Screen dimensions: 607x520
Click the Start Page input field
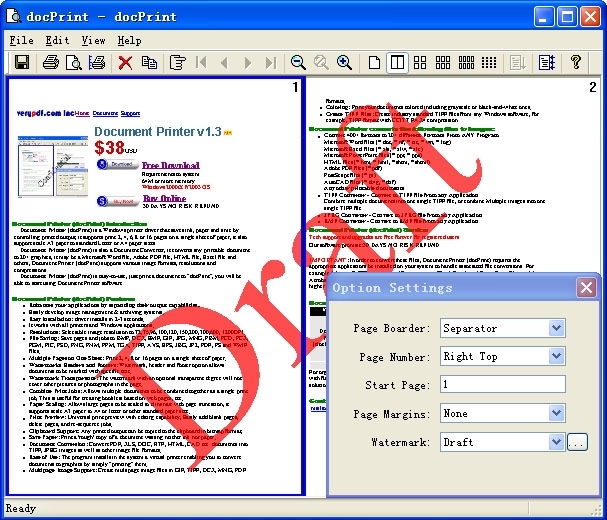[x=502, y=384]
